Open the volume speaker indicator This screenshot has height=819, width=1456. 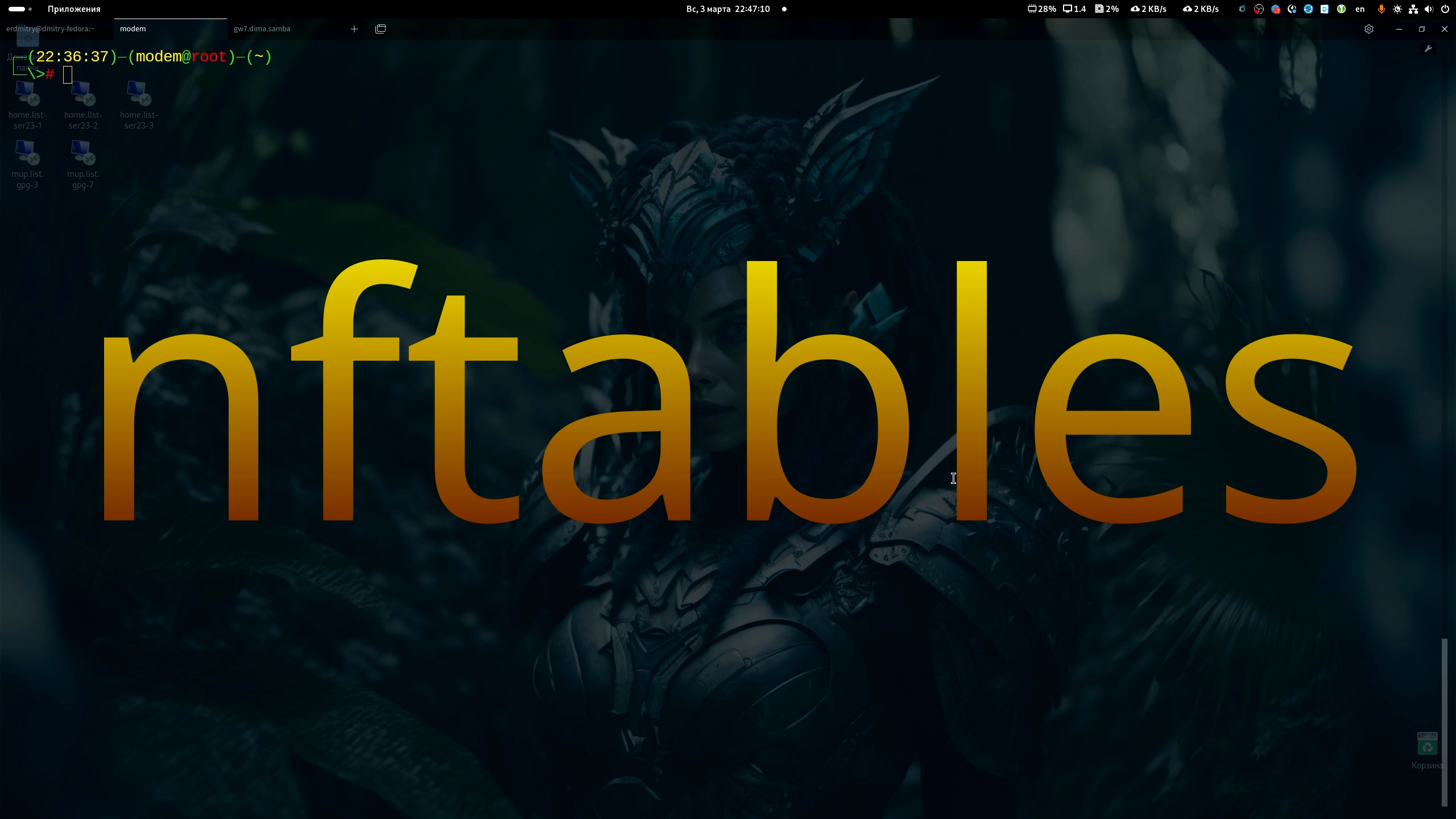1429,9
